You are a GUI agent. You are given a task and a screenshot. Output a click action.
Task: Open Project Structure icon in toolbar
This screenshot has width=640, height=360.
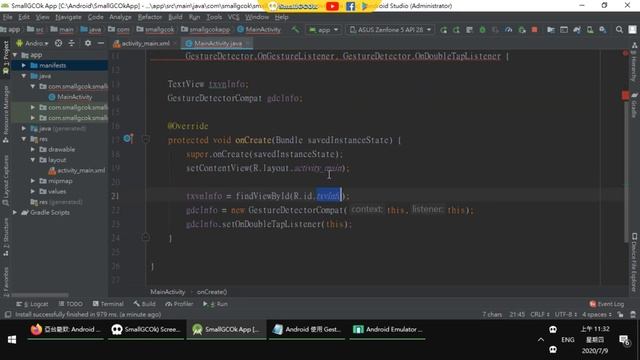(x=551, y=30)
